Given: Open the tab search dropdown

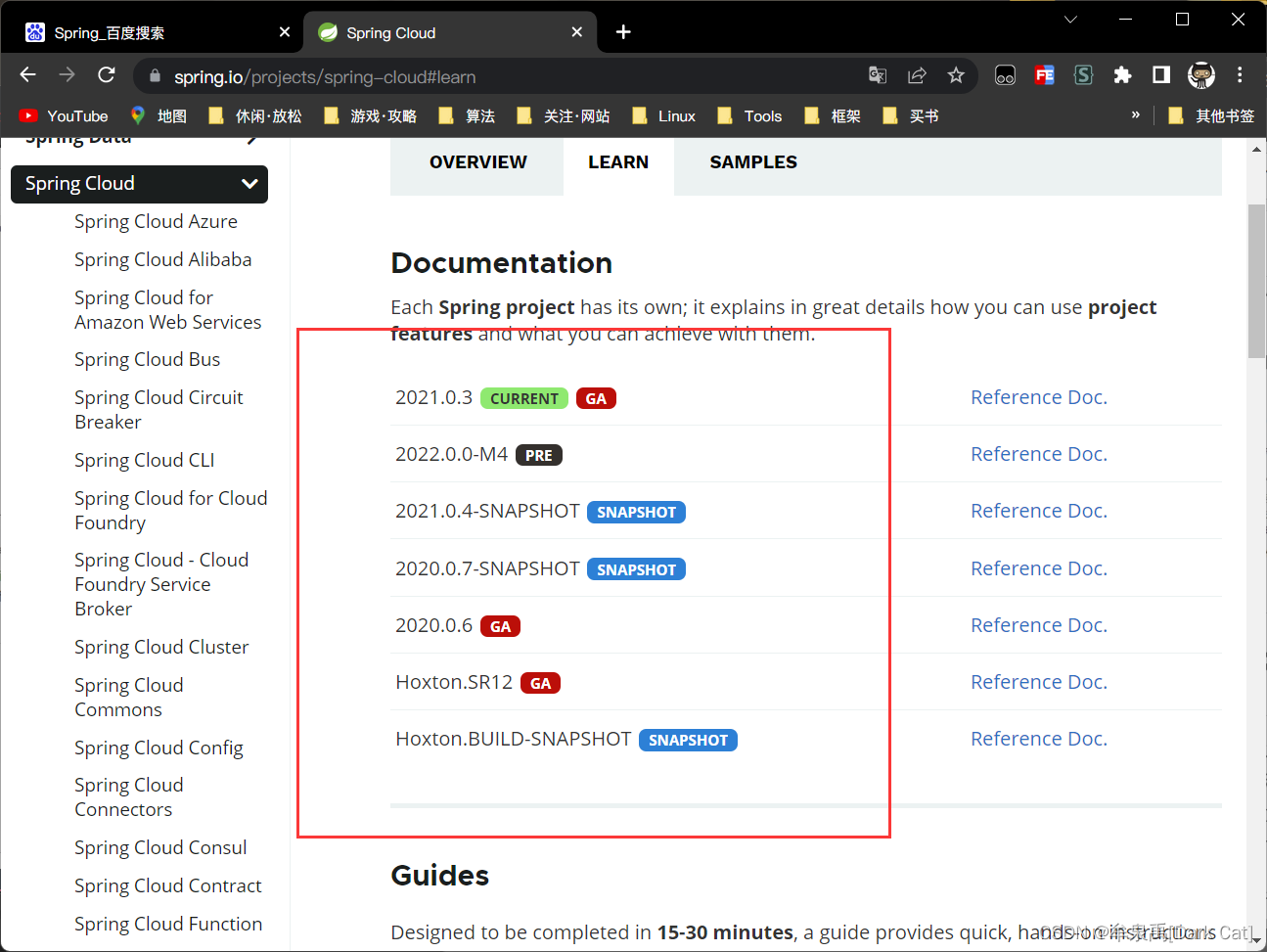Looking at the screenshot, I should 1070,20.
